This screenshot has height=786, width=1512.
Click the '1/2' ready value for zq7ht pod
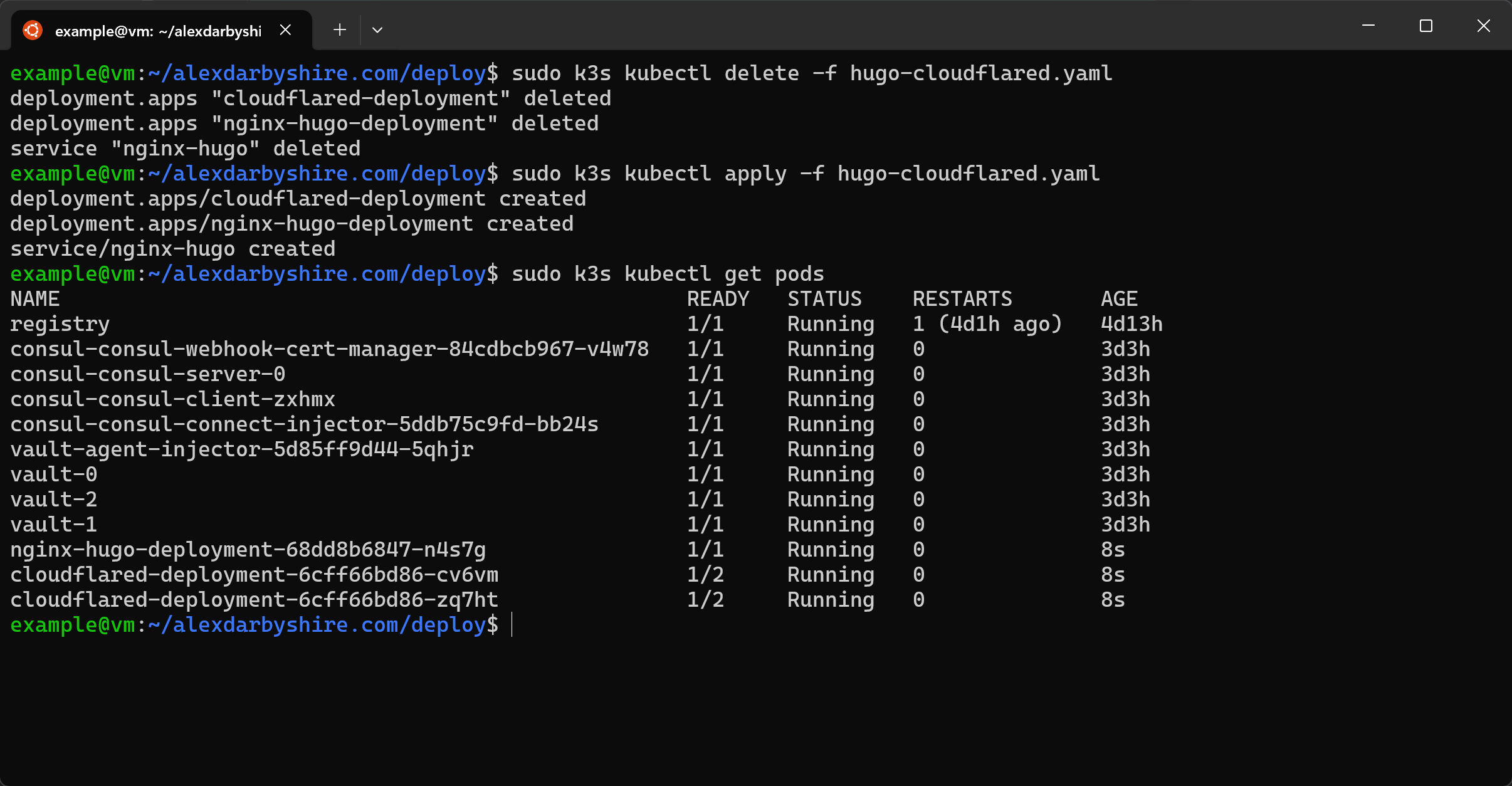pos(706,600)
